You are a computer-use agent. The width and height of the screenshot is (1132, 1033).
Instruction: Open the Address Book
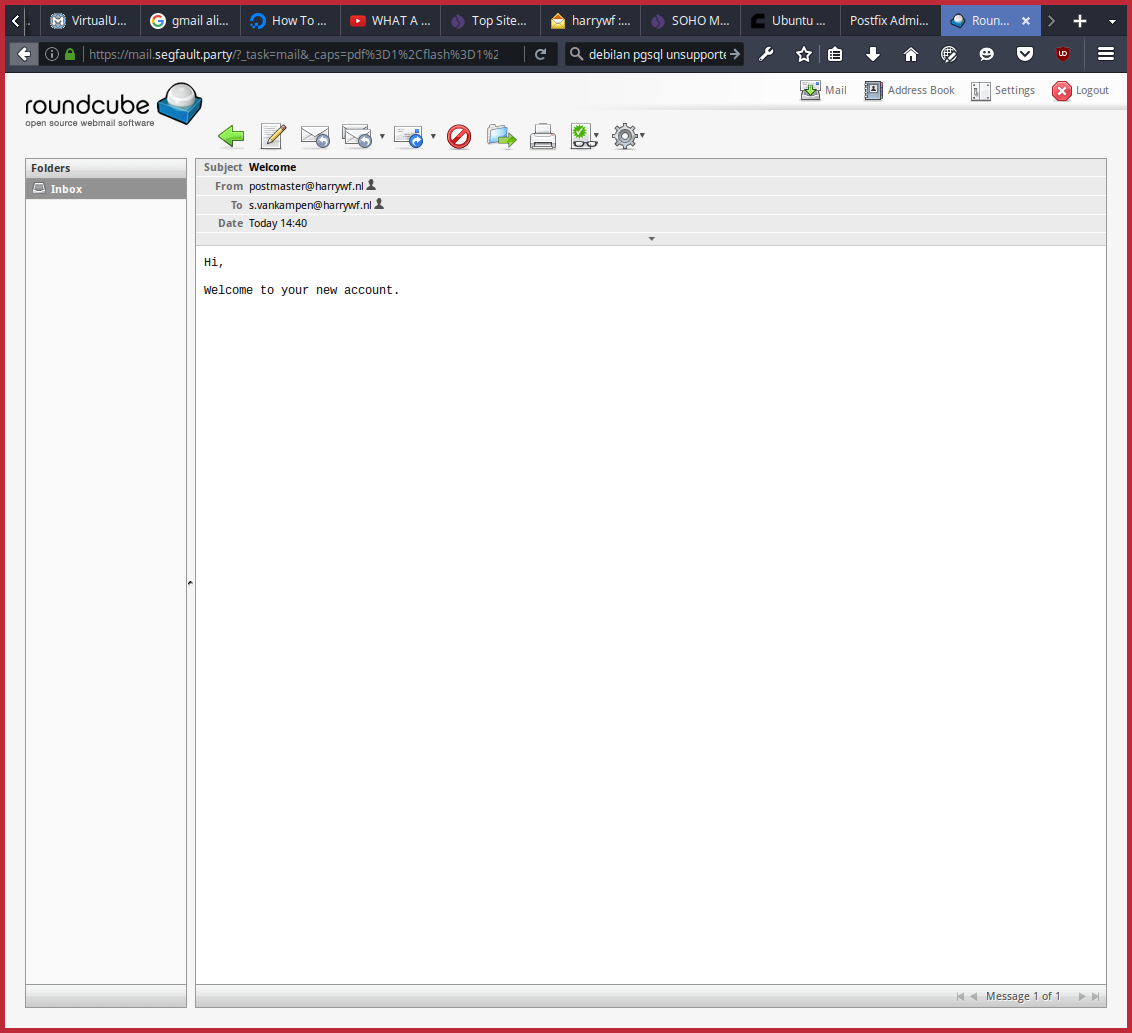(909, 90)
